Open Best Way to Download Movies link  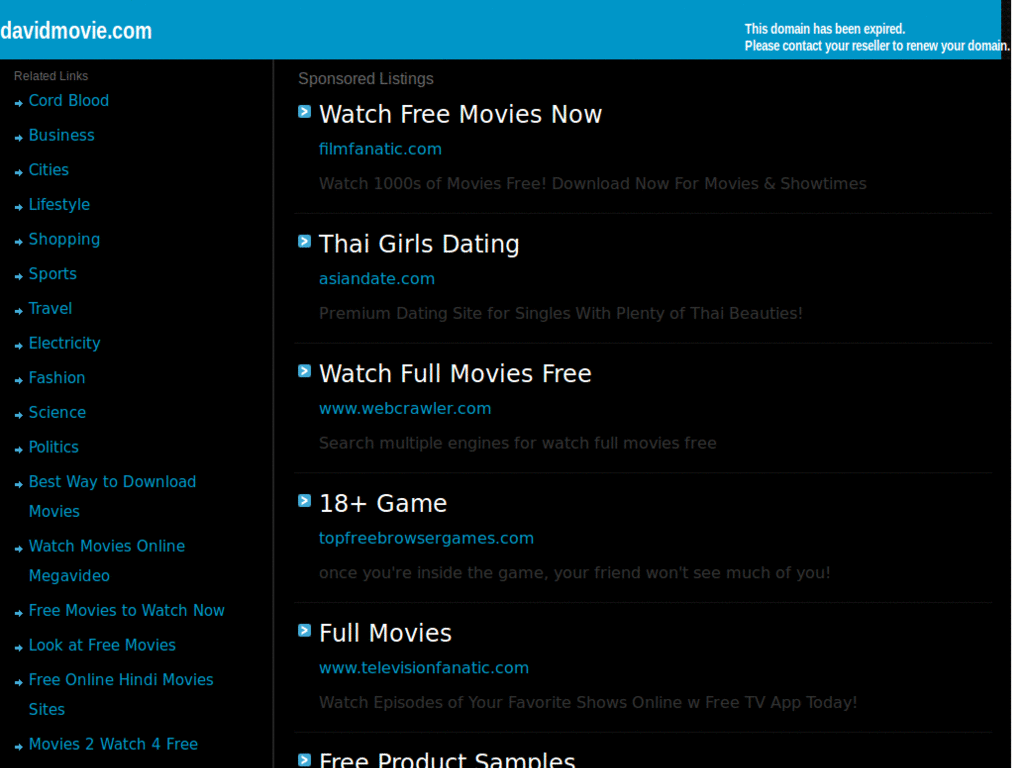point(112,496)
